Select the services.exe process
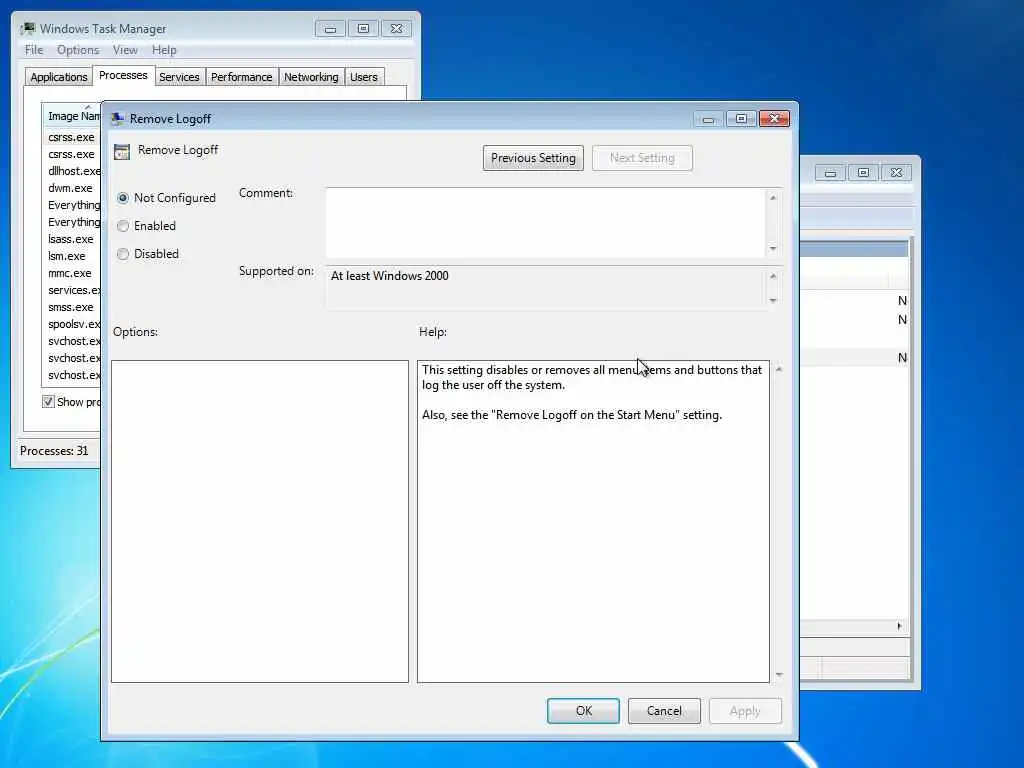Viewport: 1024px width, 768px height. (72, 290)
